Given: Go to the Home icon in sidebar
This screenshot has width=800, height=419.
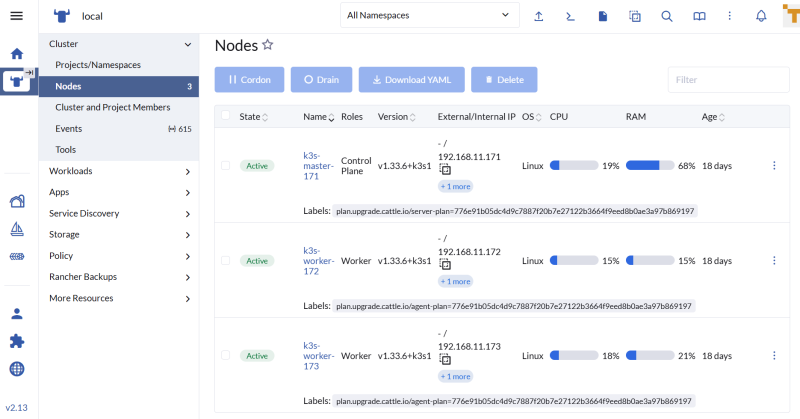Looking at the screenshot, I should [x=17, y=54].
